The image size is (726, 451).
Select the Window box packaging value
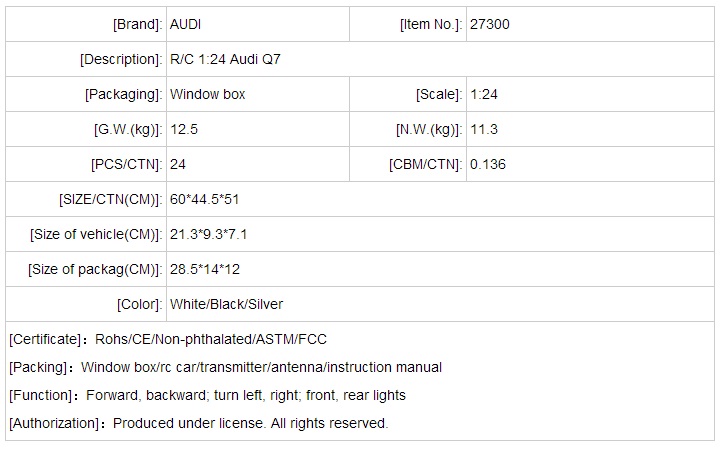pos(207,94)
